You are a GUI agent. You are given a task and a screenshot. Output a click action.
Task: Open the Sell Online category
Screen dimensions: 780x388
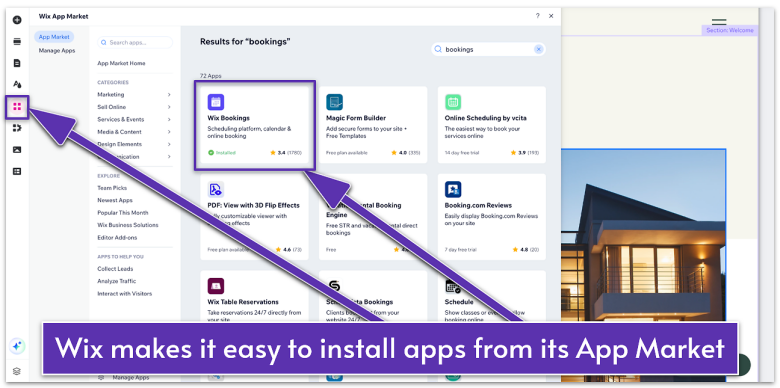click(111, 107)
